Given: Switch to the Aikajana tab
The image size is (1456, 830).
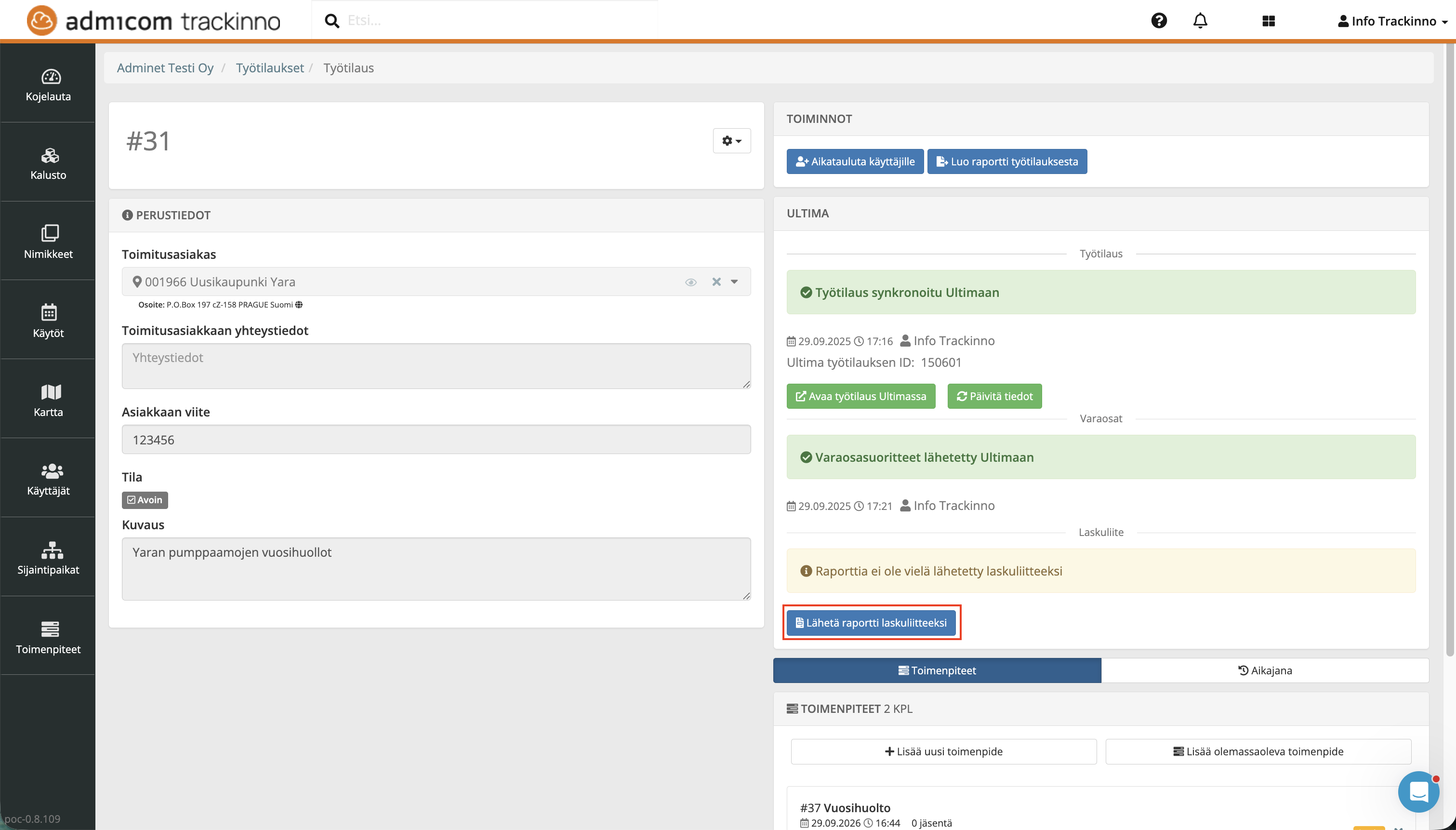Looking at the screenshot, I should pos(1265,670).
